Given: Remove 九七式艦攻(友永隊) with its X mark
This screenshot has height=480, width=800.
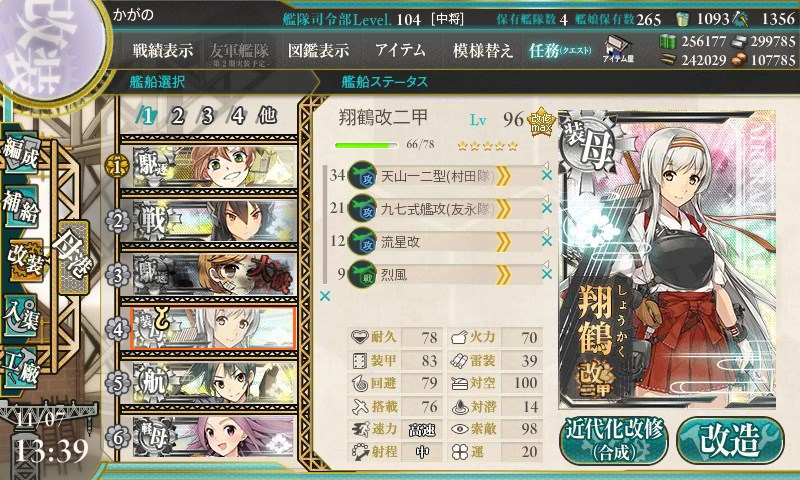Looking at the screenshot, I should pyautogui.click(x=546, y=208).
